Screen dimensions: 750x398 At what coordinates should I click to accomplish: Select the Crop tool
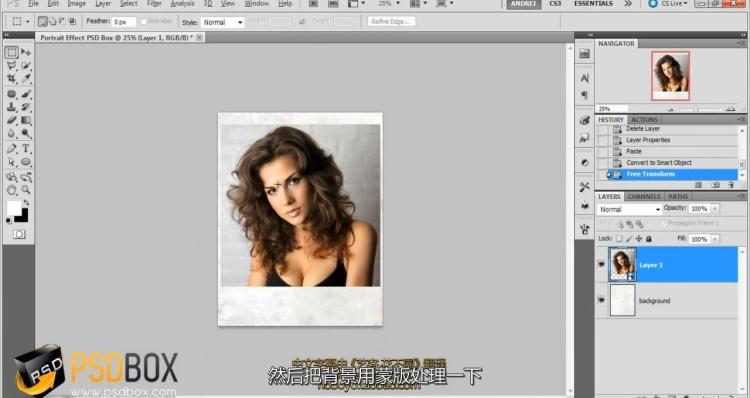tap(11, 78)
